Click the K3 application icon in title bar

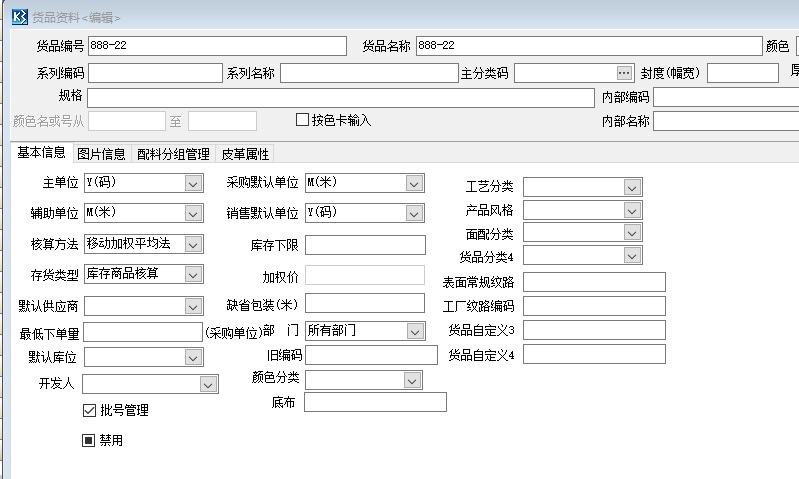[19, 17]
